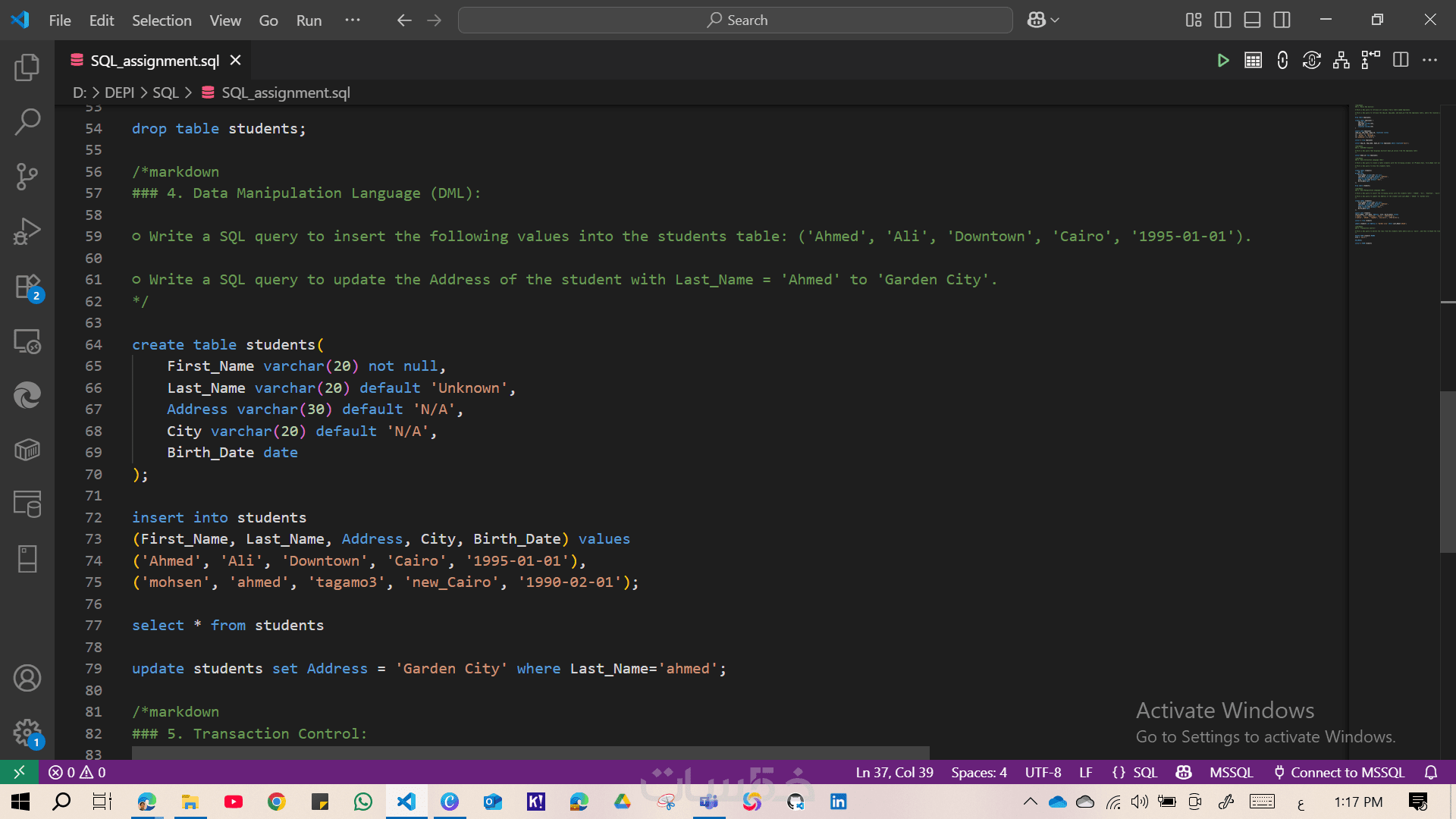Expand the editor More Actions ellipsis

[1429, 61]
